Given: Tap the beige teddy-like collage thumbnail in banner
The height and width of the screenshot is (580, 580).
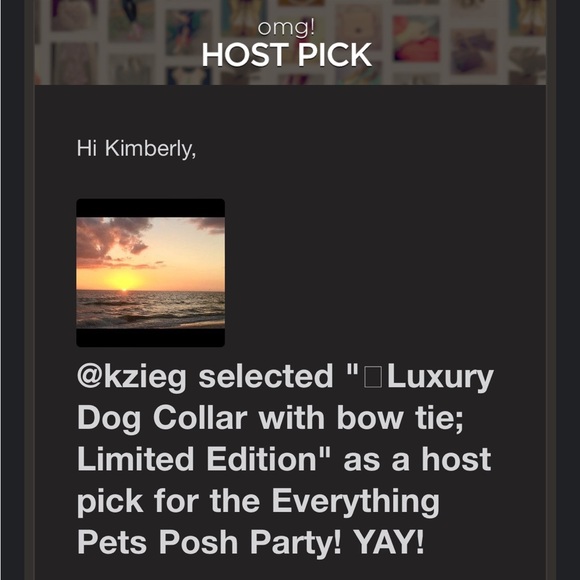Looking at the screenshot, I should click(358, 27).
